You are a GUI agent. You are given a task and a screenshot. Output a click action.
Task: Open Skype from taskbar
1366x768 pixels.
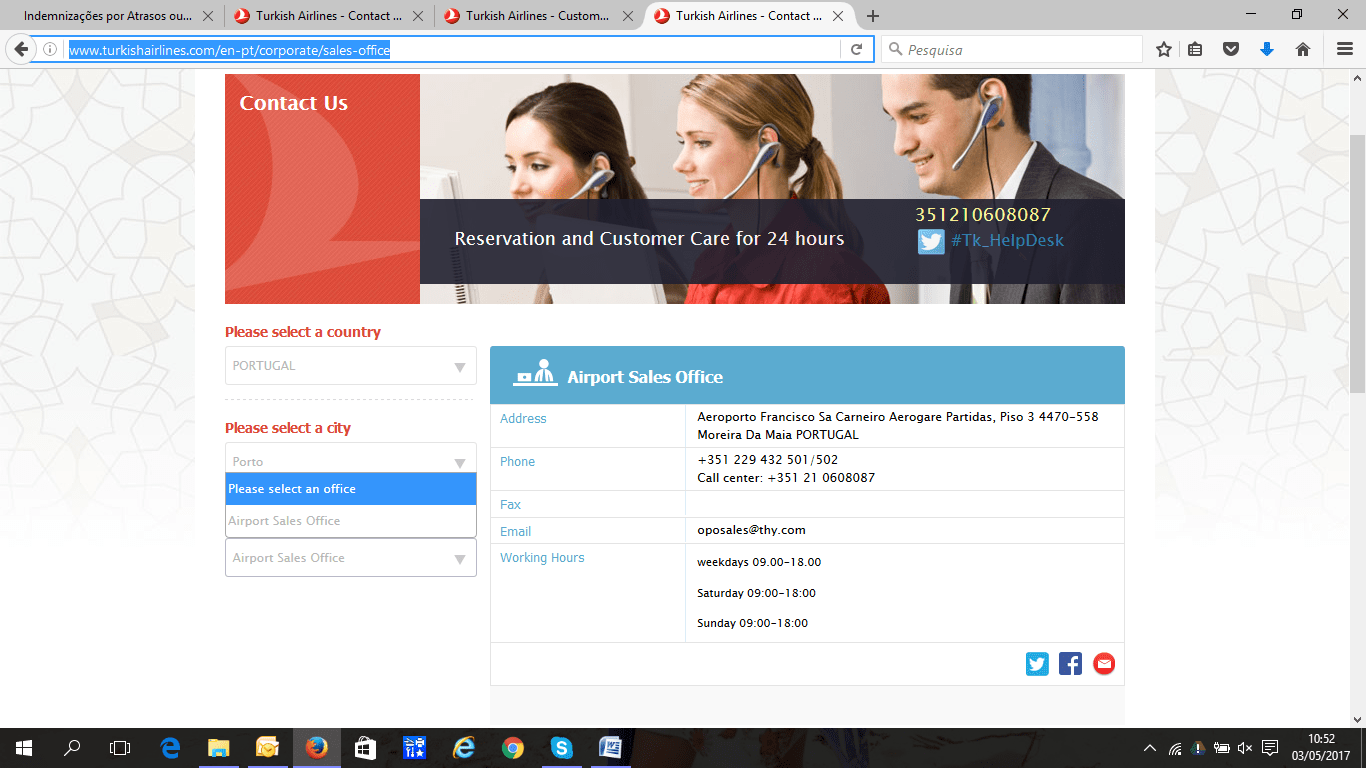(x=562, y=748)
